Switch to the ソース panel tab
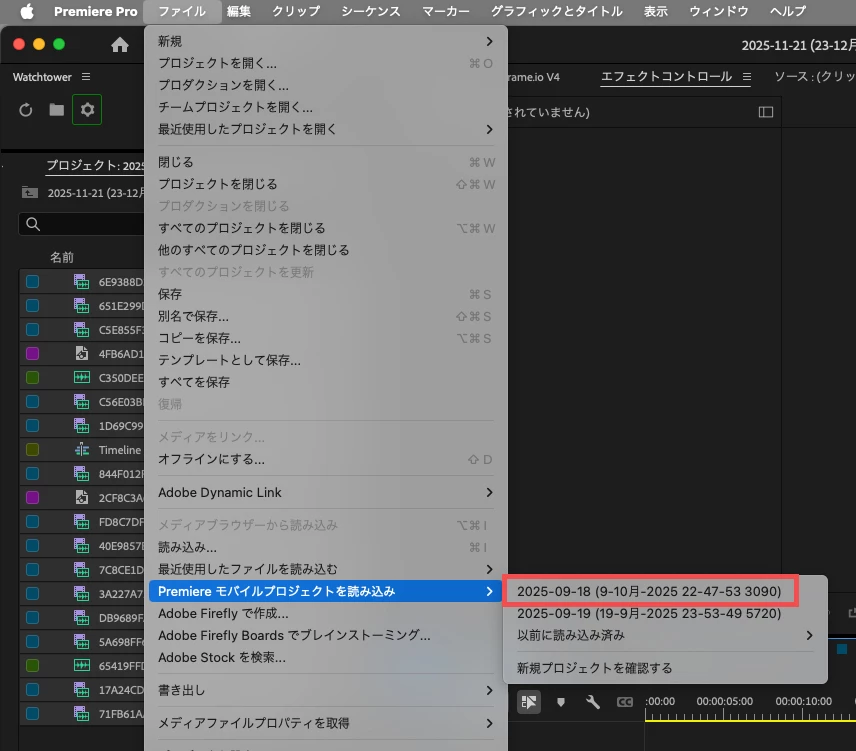Image resolution: width=856 pixels, height=751 pixels. pyautogui.click(x=815, y=77)
